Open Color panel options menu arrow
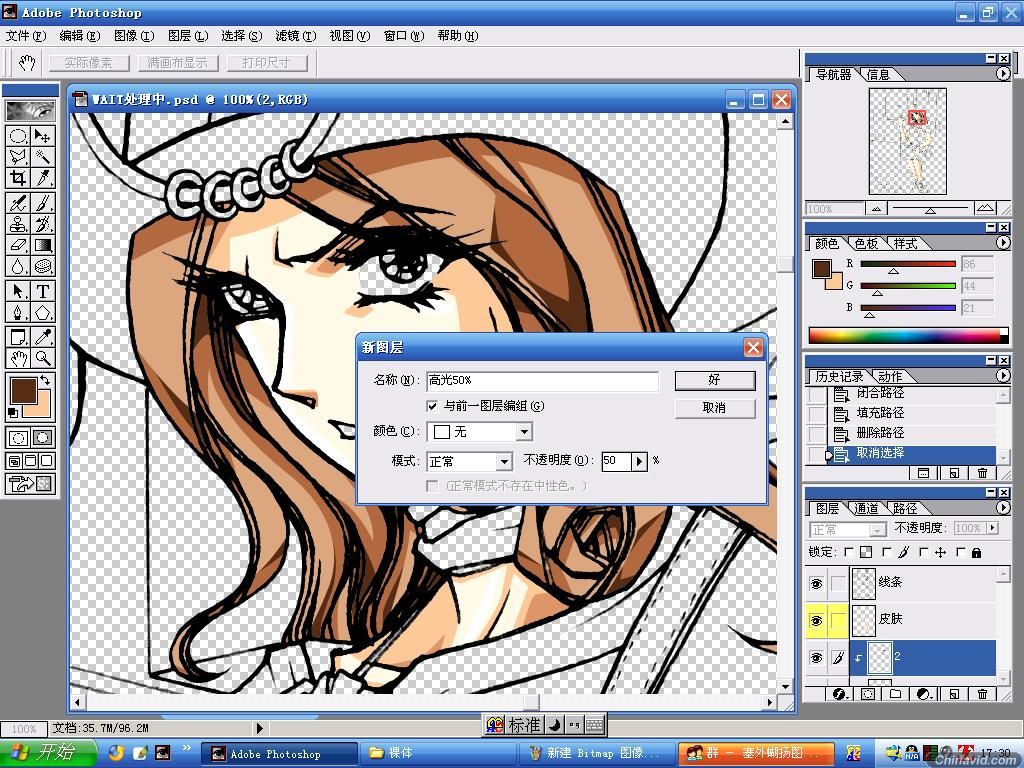This screenshot has width=1024, height=768. click(x=1003, y=242)
